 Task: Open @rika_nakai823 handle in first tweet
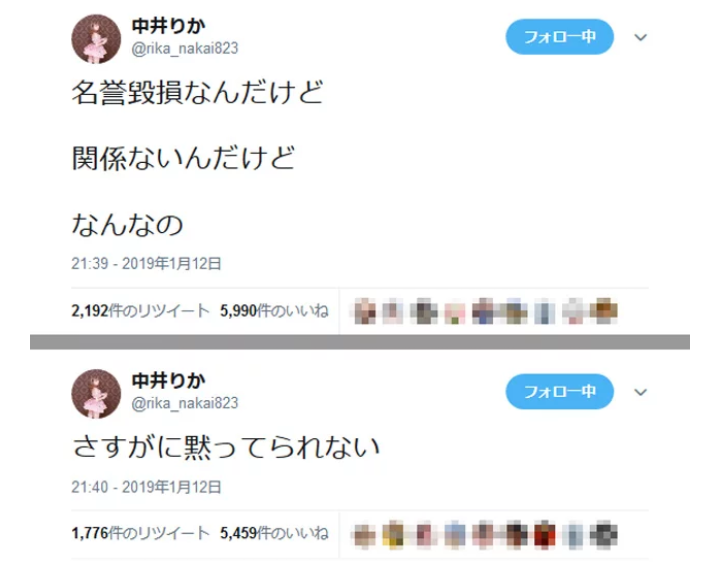185,48
